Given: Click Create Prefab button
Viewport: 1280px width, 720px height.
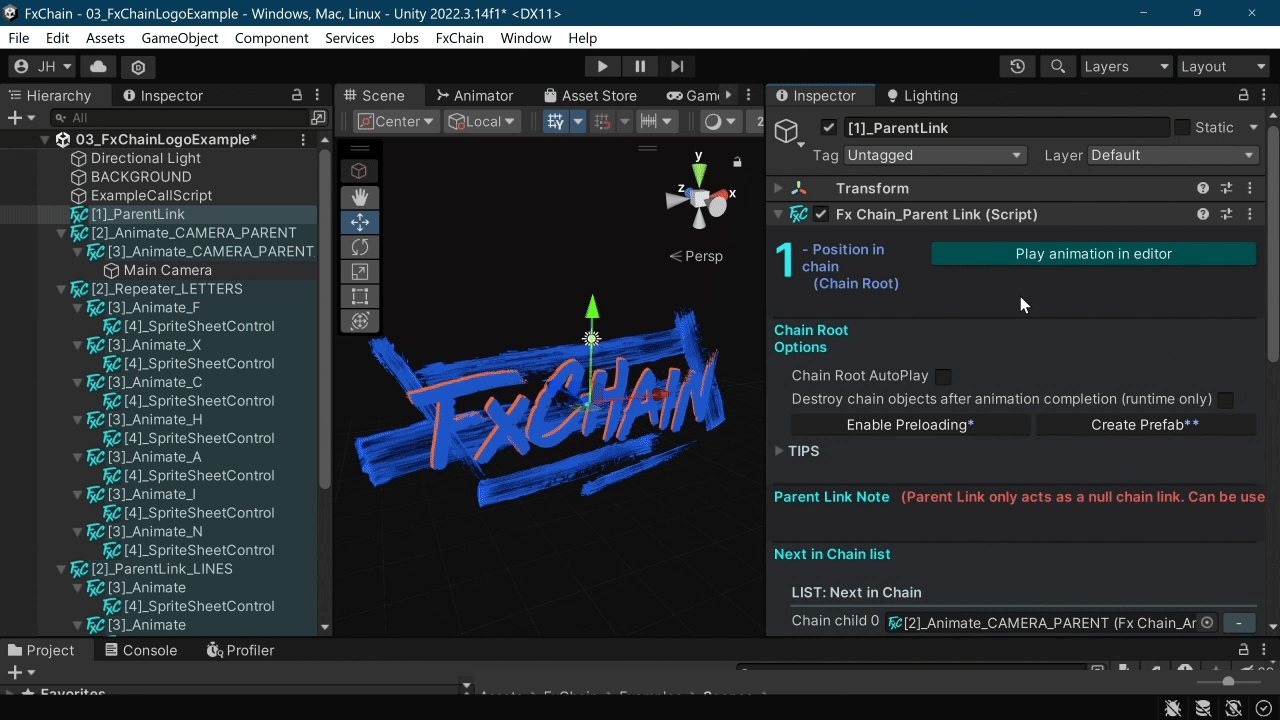Looking at the screenshot, I should point(1145,425).
